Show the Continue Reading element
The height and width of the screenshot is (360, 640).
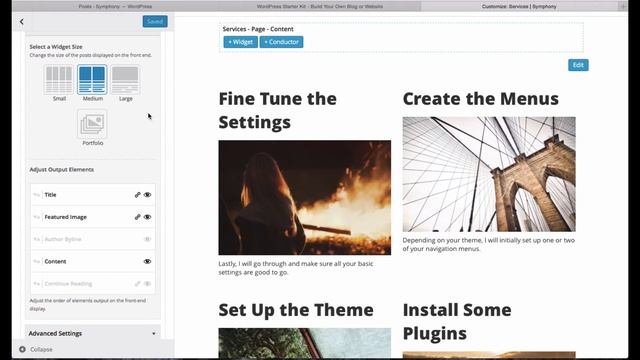coord(147,283)
